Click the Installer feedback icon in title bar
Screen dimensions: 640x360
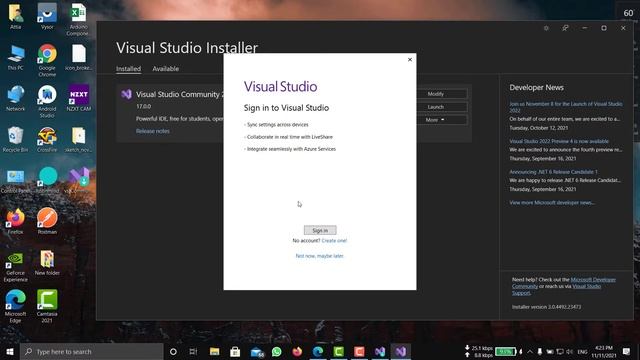[x=565, y=28]
